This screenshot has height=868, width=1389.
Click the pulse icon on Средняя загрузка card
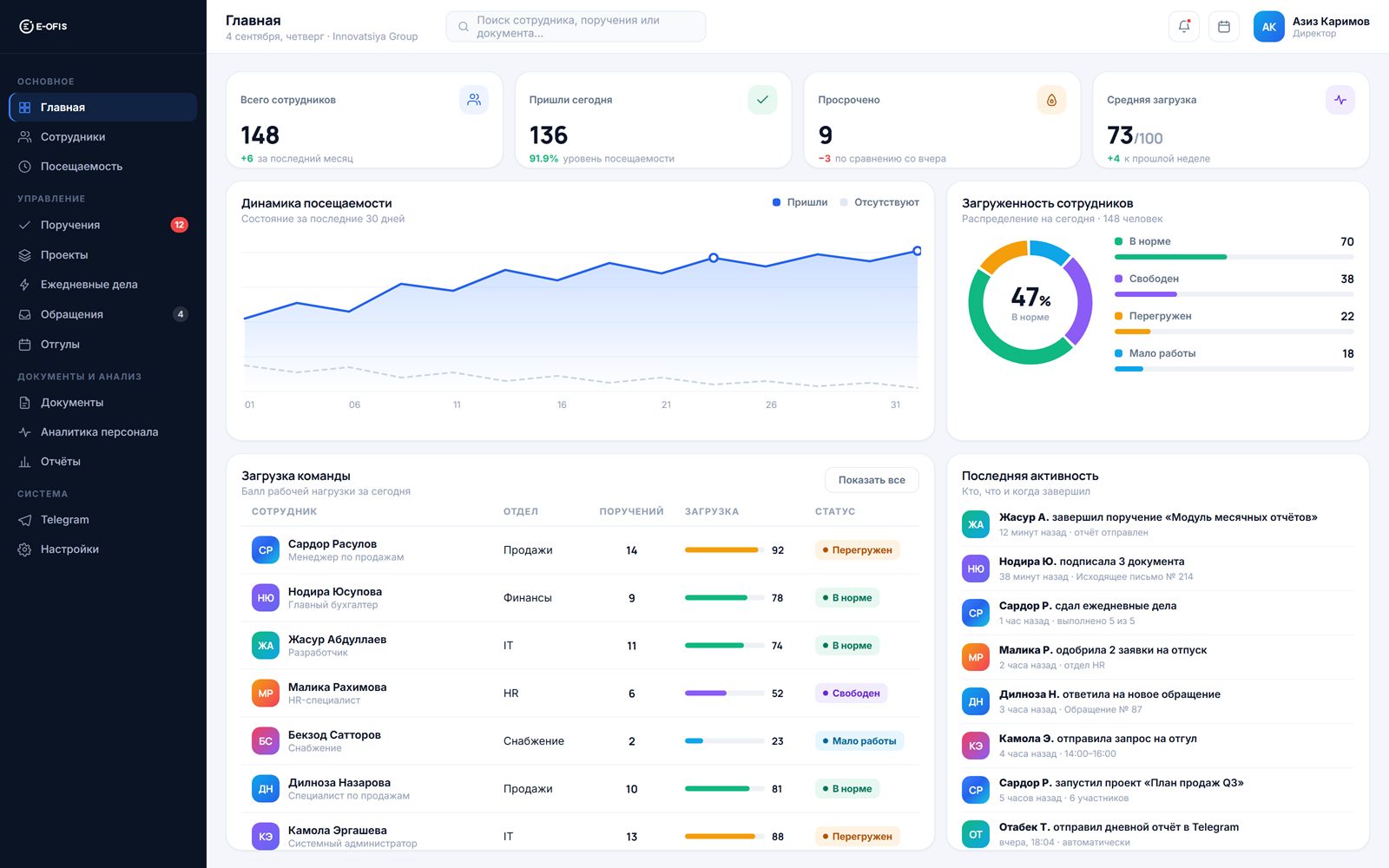(1340, 100)
